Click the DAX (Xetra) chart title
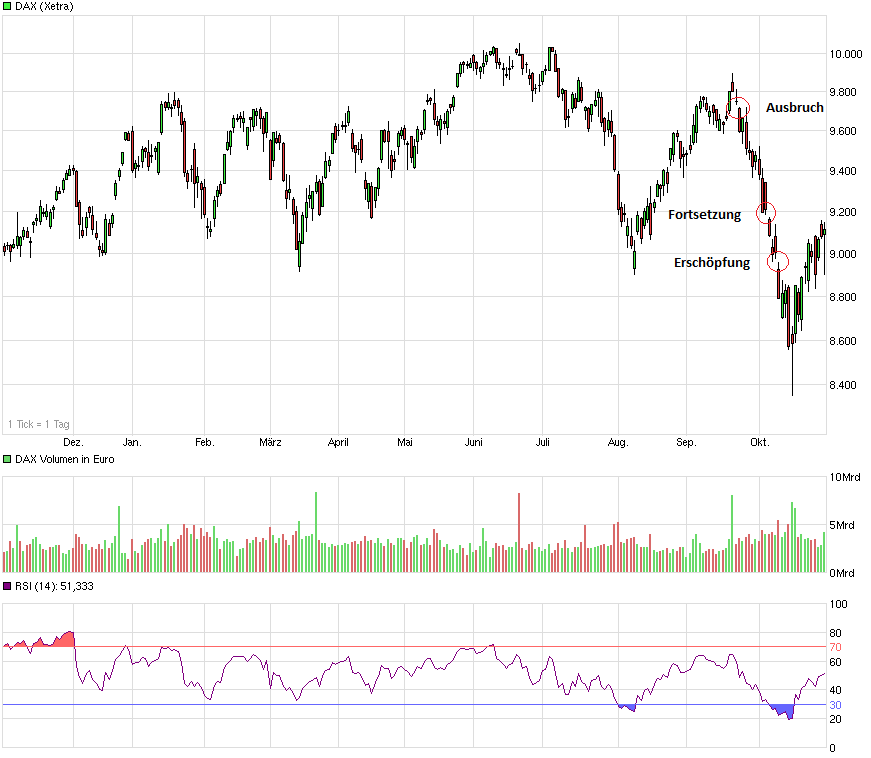The height and width of the screenshot is (758, 871). [x=44, y=6]
